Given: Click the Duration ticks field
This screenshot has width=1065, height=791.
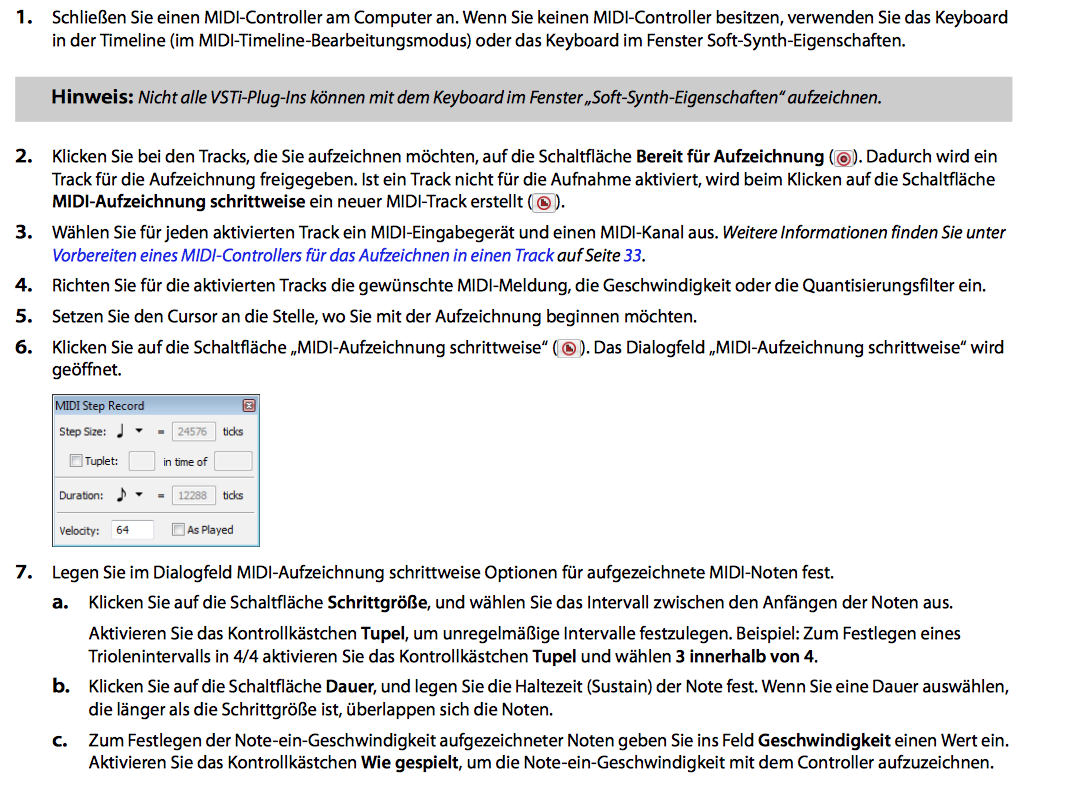Looking at the screenshot, I should 193,495.
